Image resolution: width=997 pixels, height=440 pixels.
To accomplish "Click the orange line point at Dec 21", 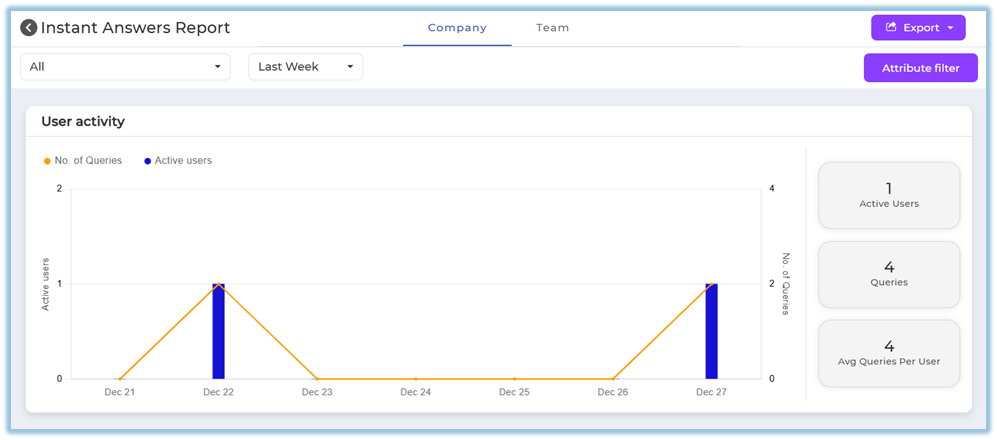I will [x=120, y=379].
